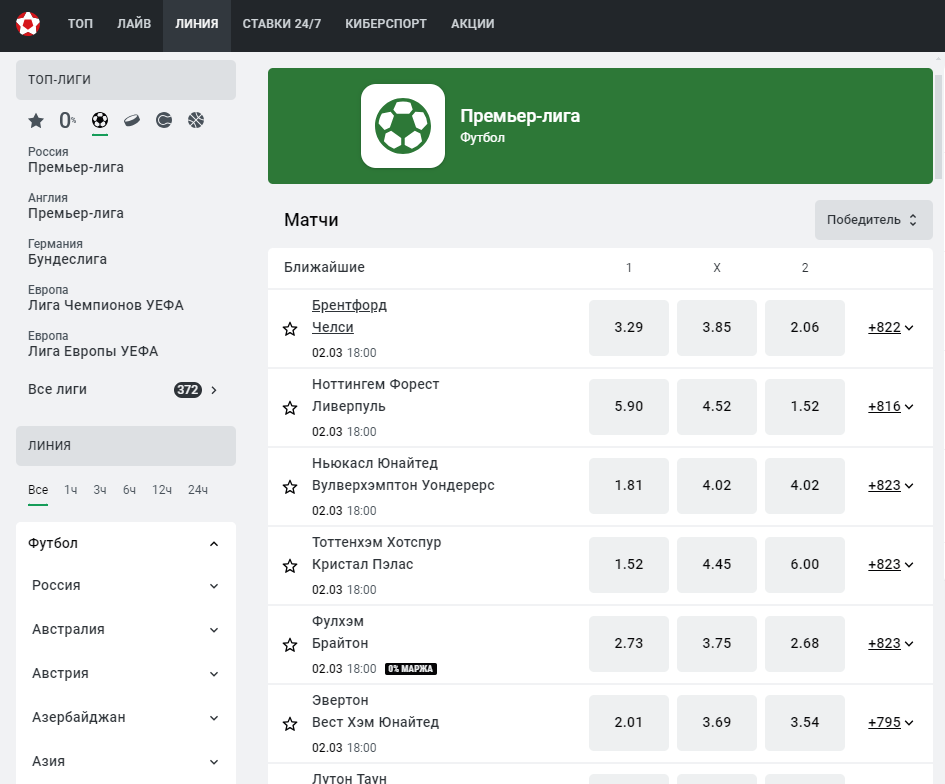The height and width of the screenshot is (784, 945).
Task: Filter line by 12ч
Action: click(x=162, y=490)
